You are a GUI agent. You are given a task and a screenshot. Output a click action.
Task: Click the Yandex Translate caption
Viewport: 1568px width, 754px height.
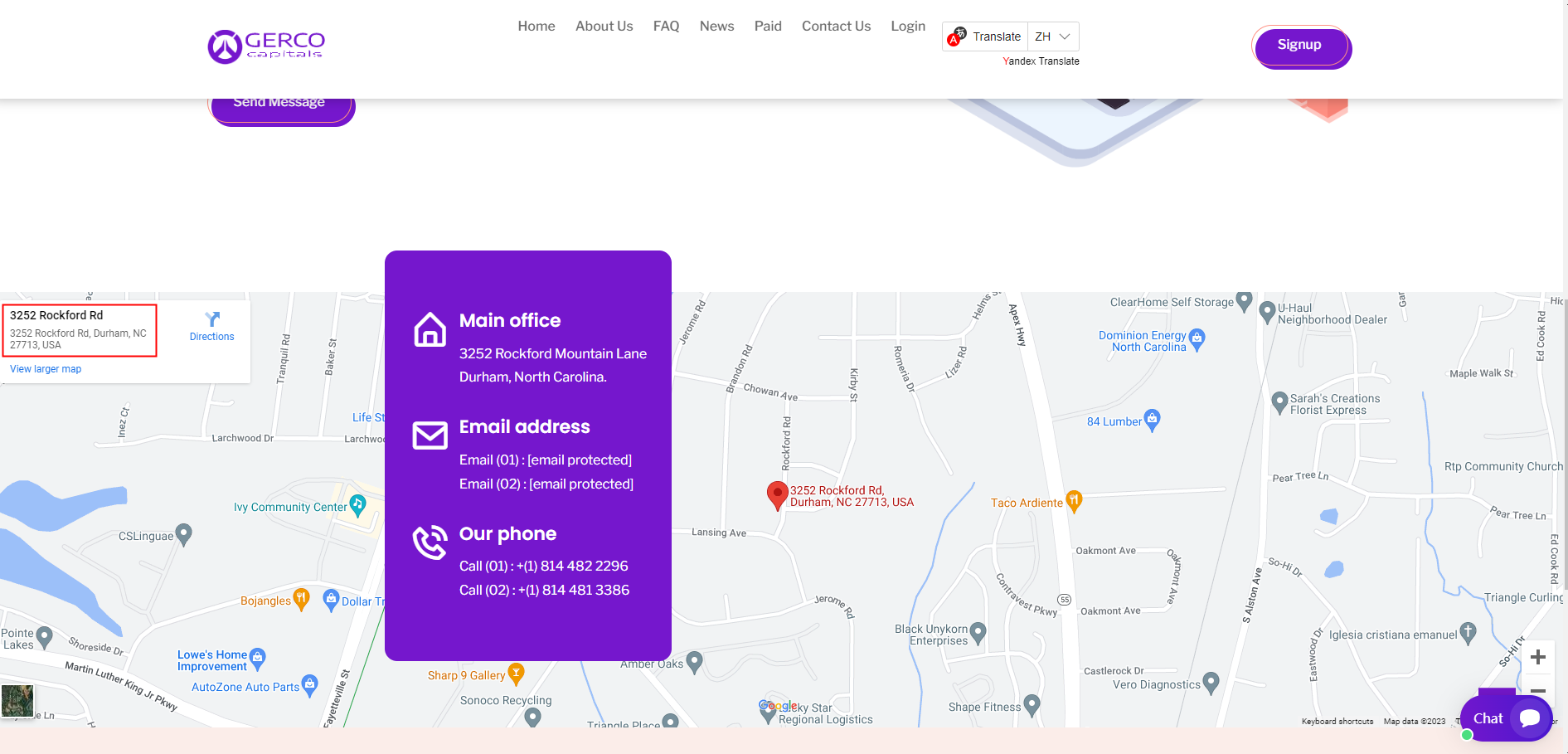(x=1041, y=61)
